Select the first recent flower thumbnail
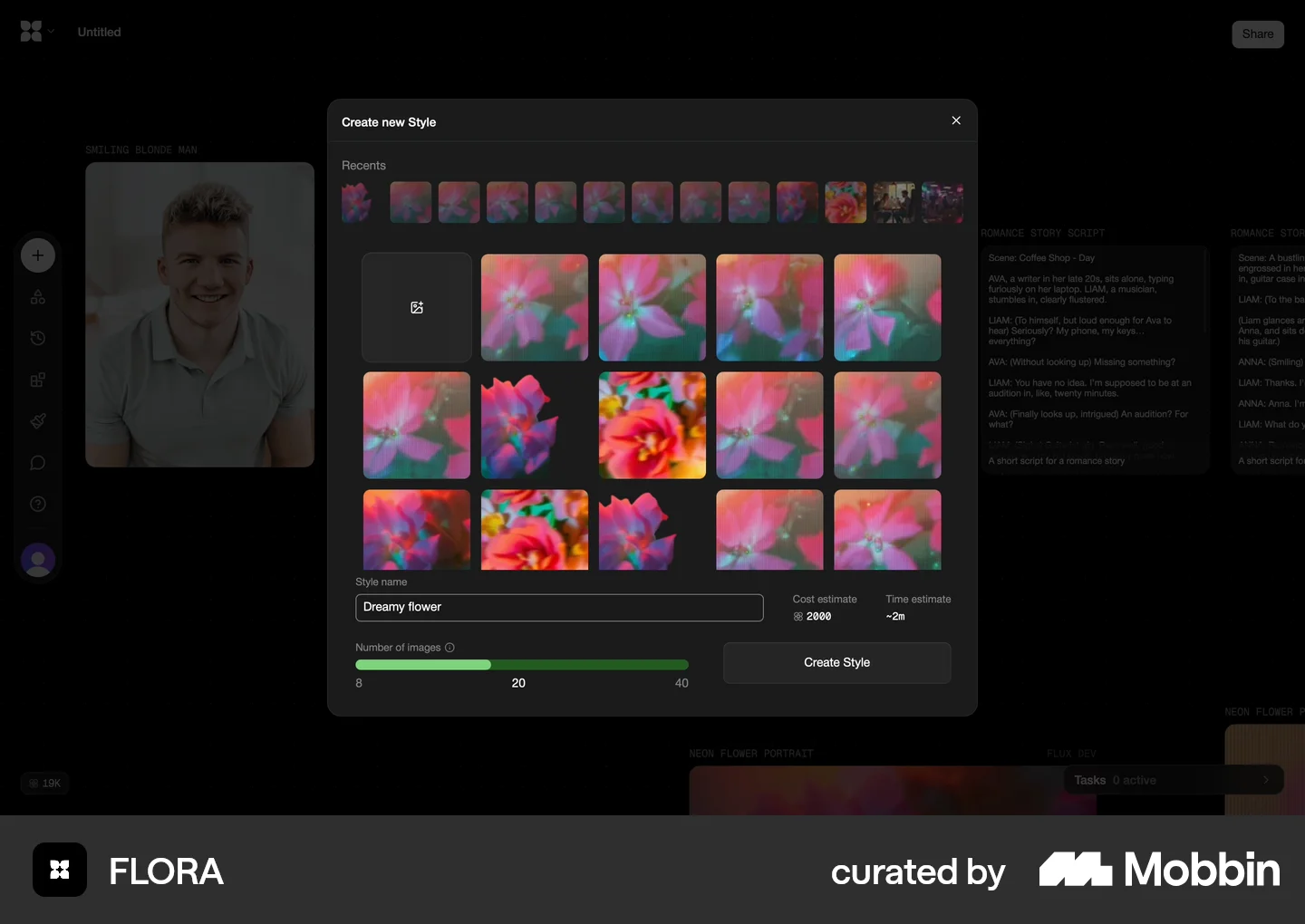1305x924 pixels. point(356,203)
